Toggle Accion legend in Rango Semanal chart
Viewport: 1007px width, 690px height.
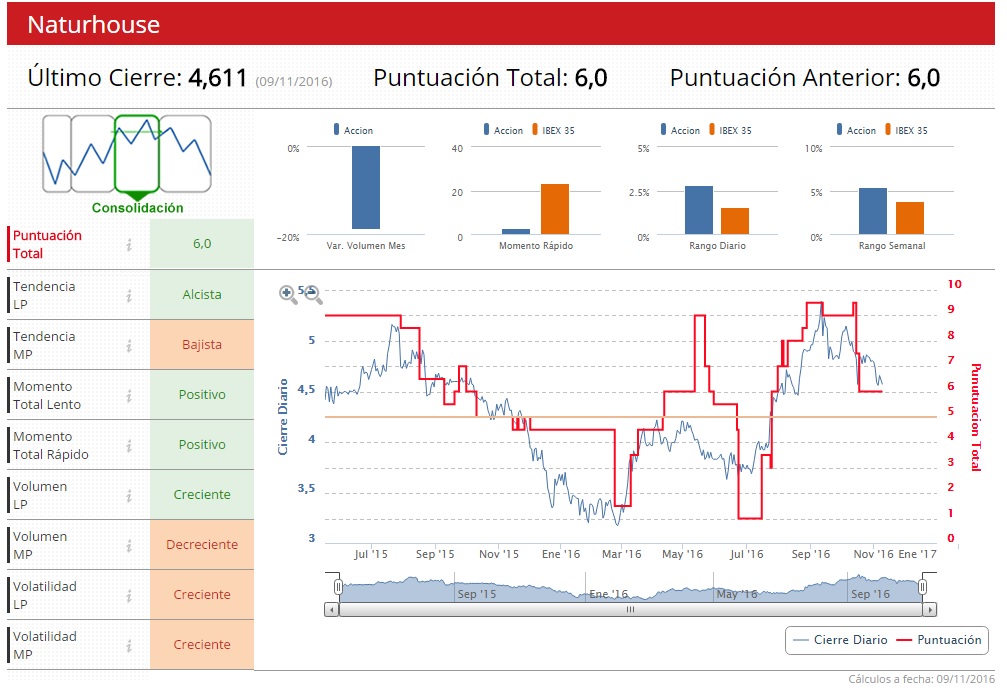coord(856,130)
